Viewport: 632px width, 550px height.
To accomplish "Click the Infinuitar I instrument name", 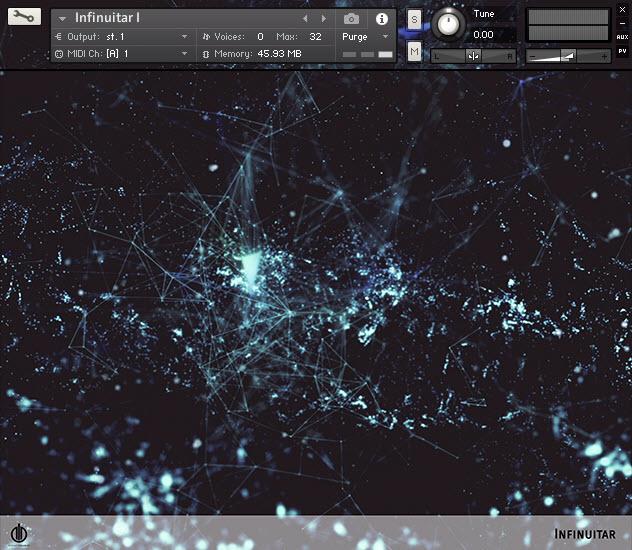I will (107, 18).
